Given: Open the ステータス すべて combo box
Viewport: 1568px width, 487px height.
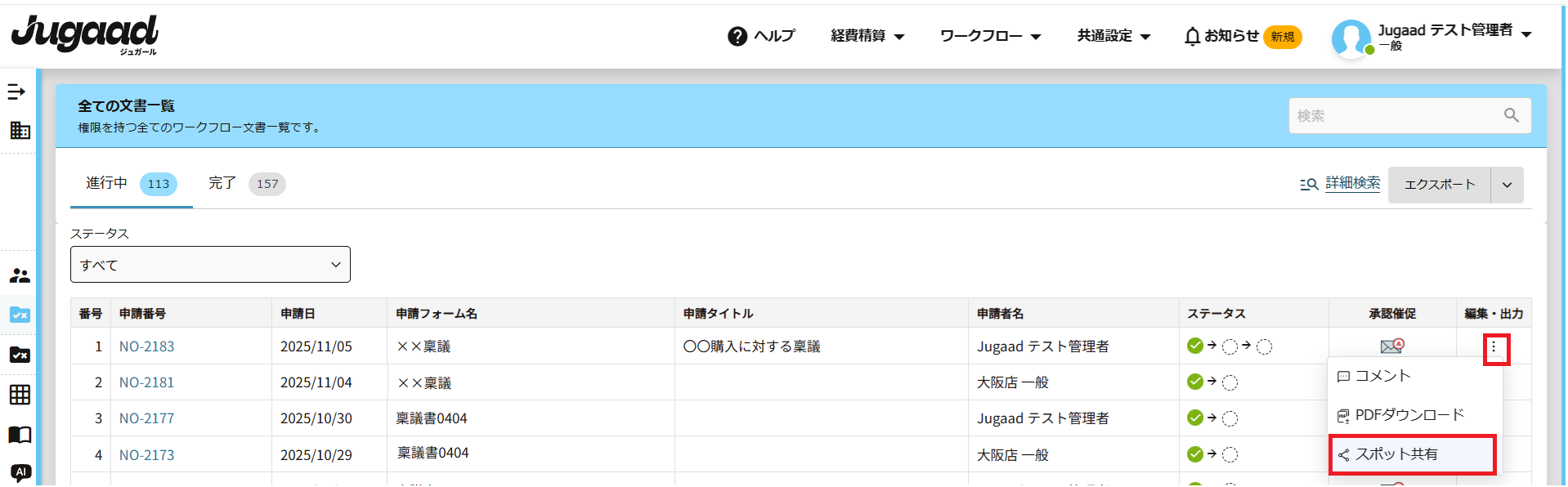Looking at the screenshot, I should coord(210,265).
